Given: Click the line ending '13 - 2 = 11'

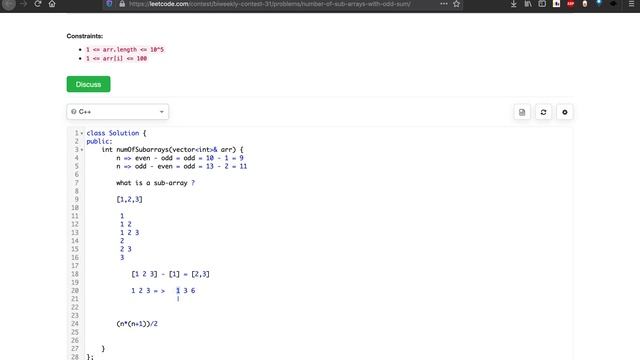Looking at the screenshot, I should 182,167.
